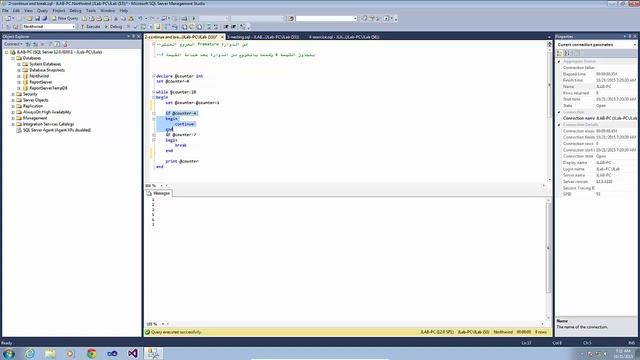
Task: Open the Help menu
Action: [124, 11]
